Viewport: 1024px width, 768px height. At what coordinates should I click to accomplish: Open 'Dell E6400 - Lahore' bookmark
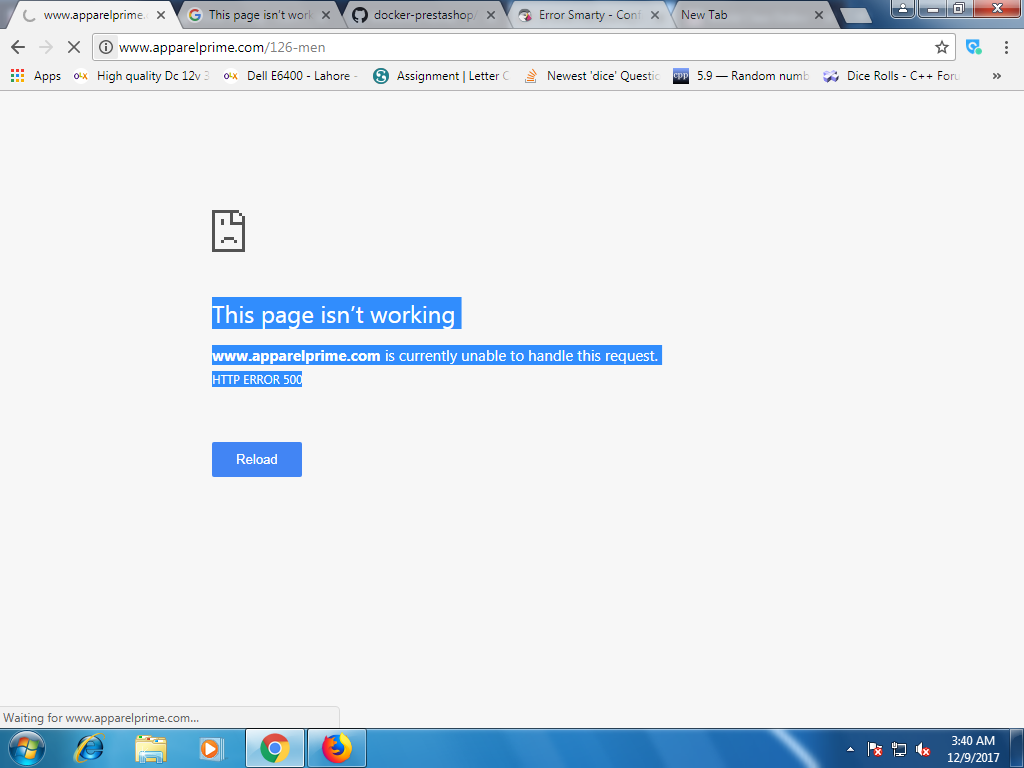point(291,76)
